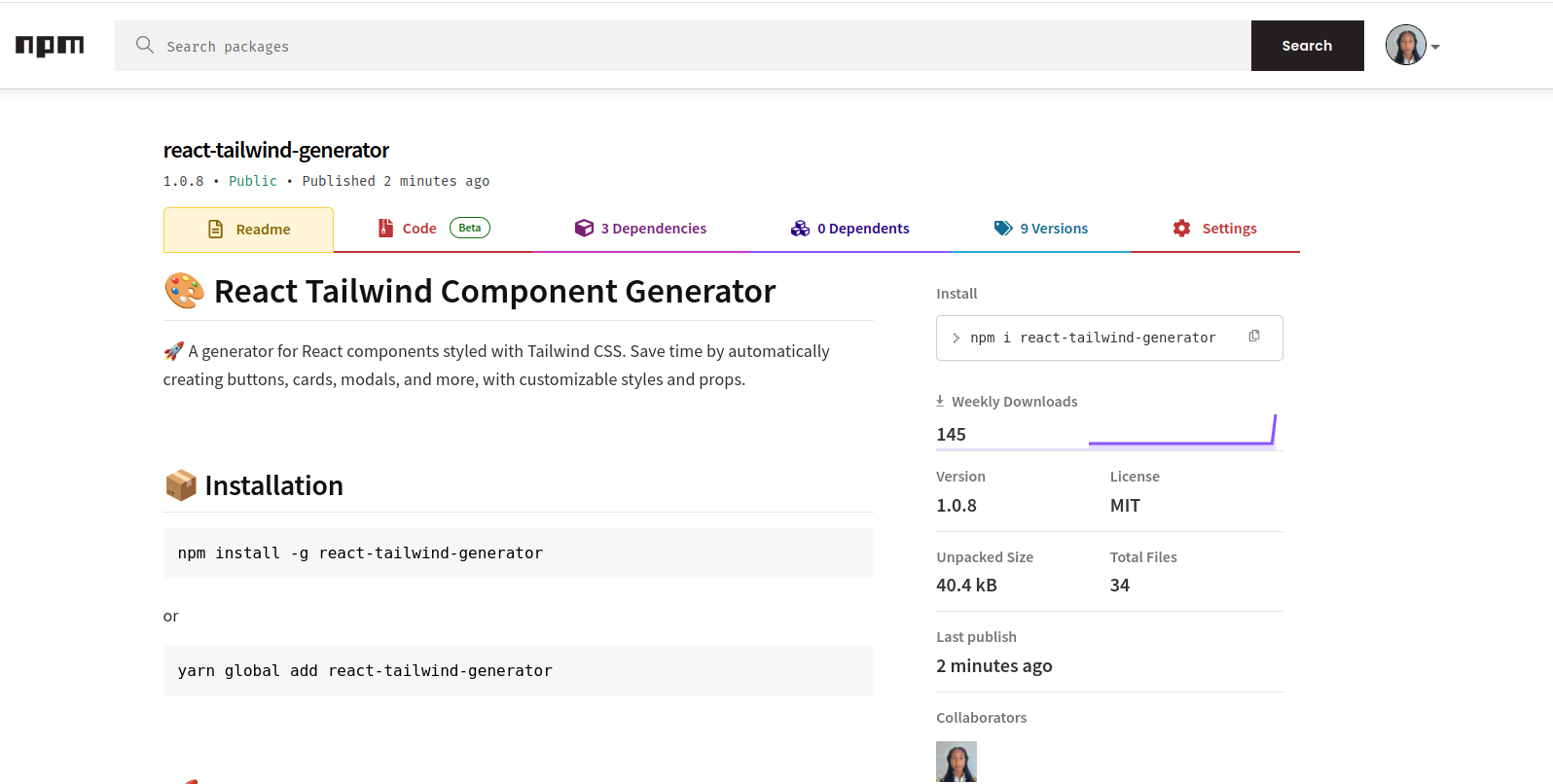
Task: Click the Beta badge
Action: (x=470, y=228)
